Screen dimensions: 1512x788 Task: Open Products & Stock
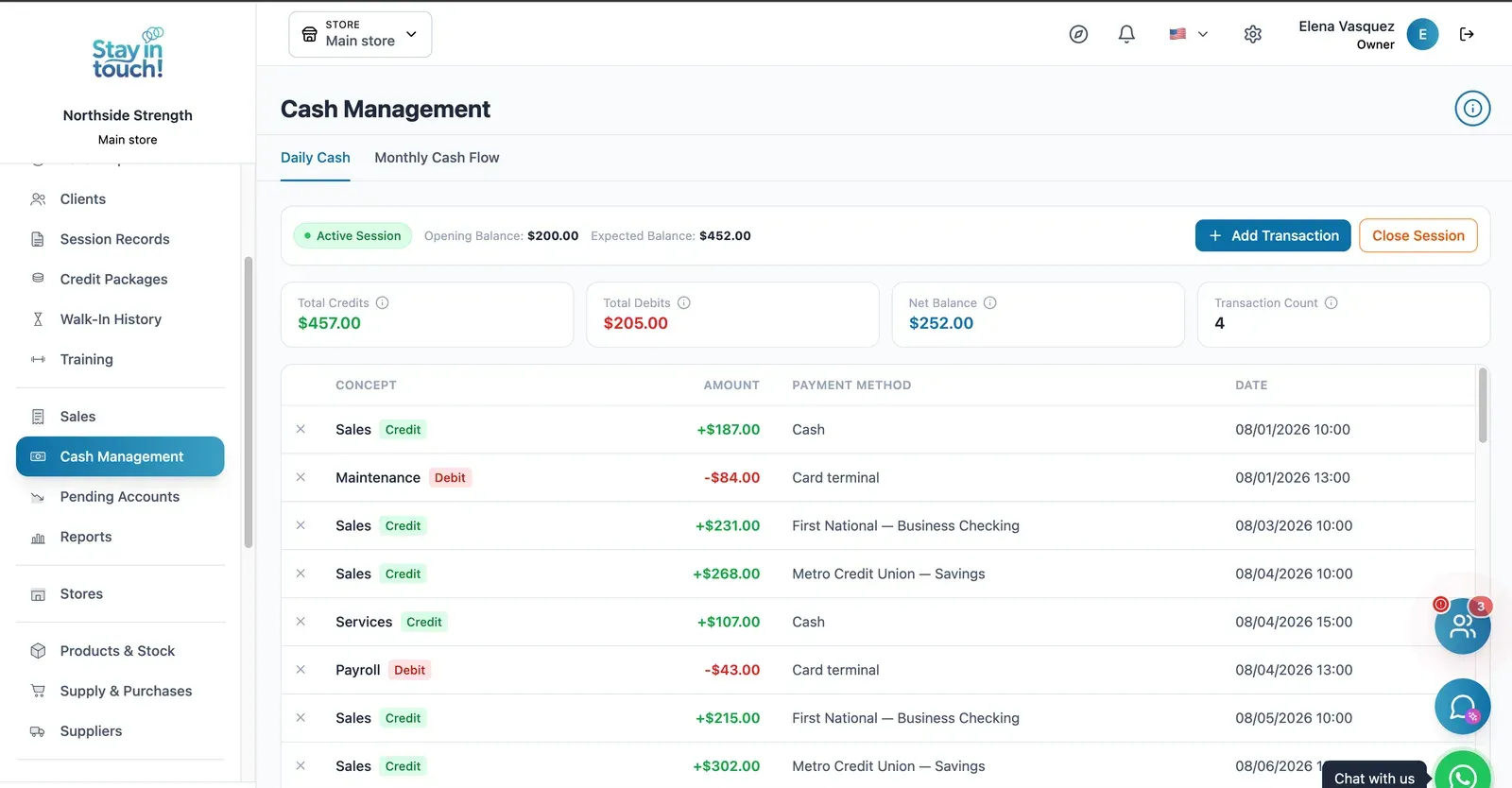click(120, 651)
